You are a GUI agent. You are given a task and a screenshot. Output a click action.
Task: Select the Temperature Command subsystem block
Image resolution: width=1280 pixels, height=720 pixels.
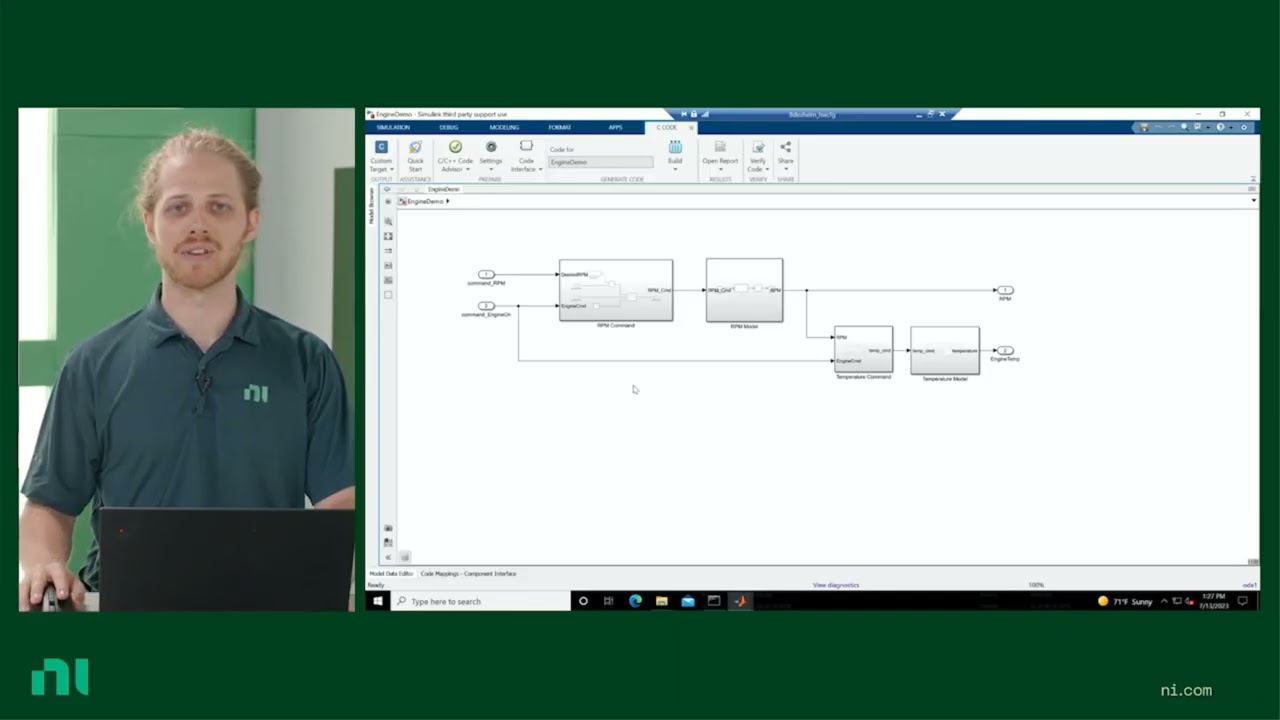point(864,349)
